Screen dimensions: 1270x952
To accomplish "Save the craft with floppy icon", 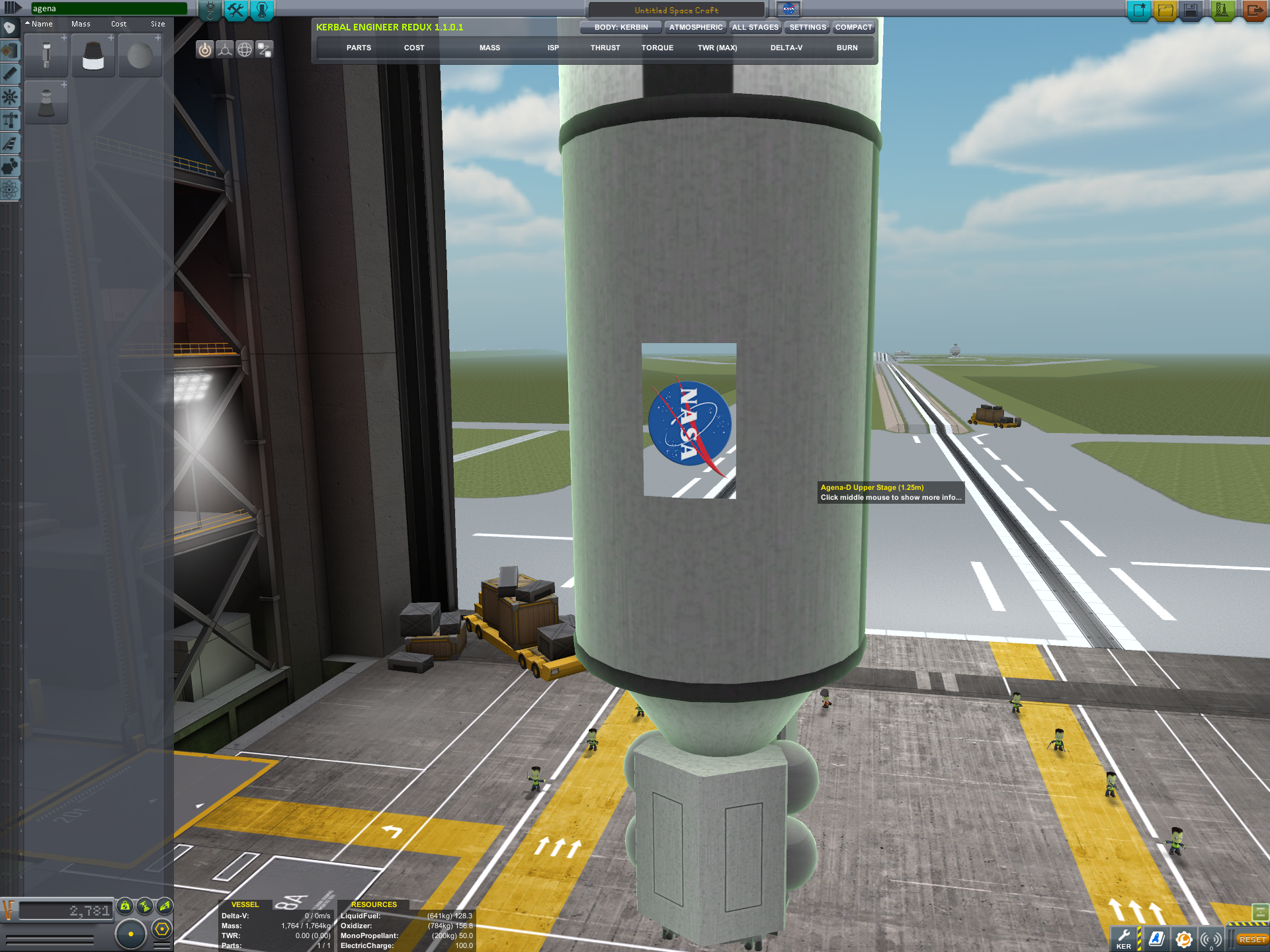I will pos(1191,11).
